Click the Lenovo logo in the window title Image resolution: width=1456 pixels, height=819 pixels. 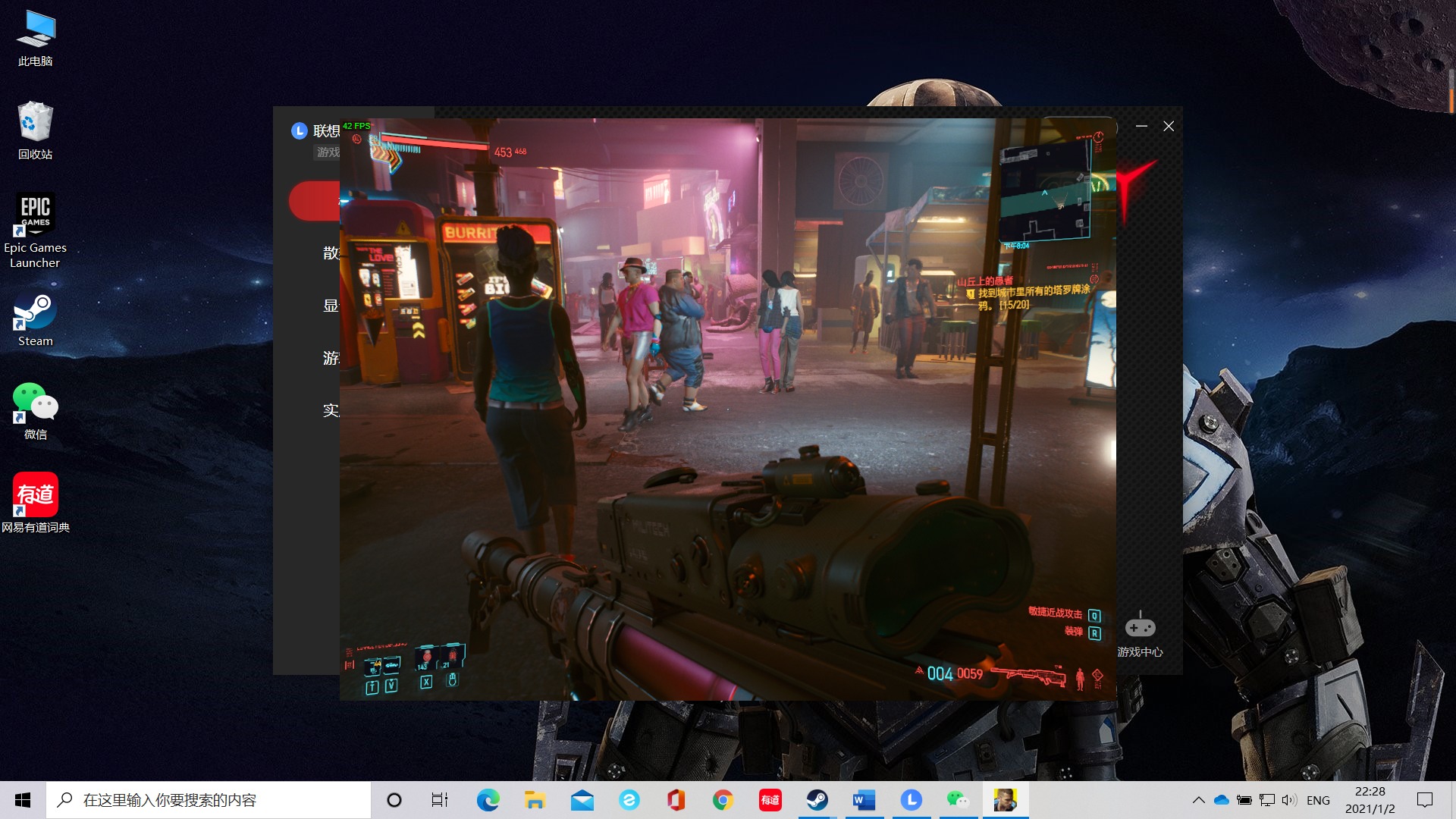299,130
